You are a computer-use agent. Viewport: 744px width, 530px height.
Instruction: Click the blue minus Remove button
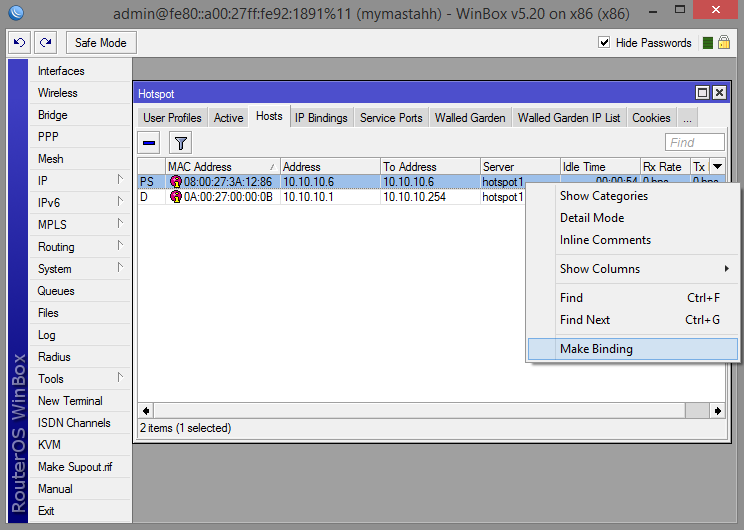tap(149, 143)
